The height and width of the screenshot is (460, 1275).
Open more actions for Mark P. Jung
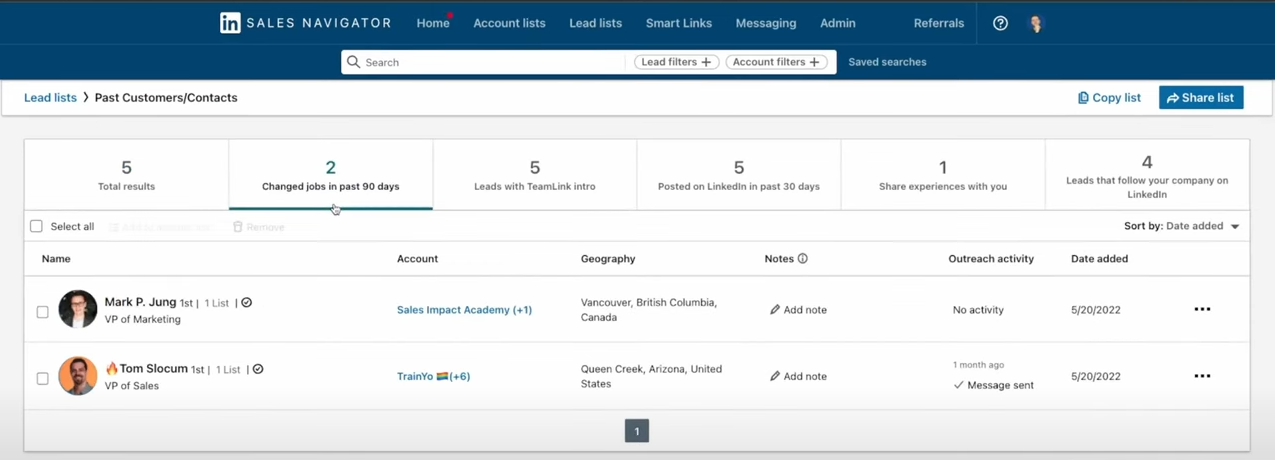tap(1202, 310)
